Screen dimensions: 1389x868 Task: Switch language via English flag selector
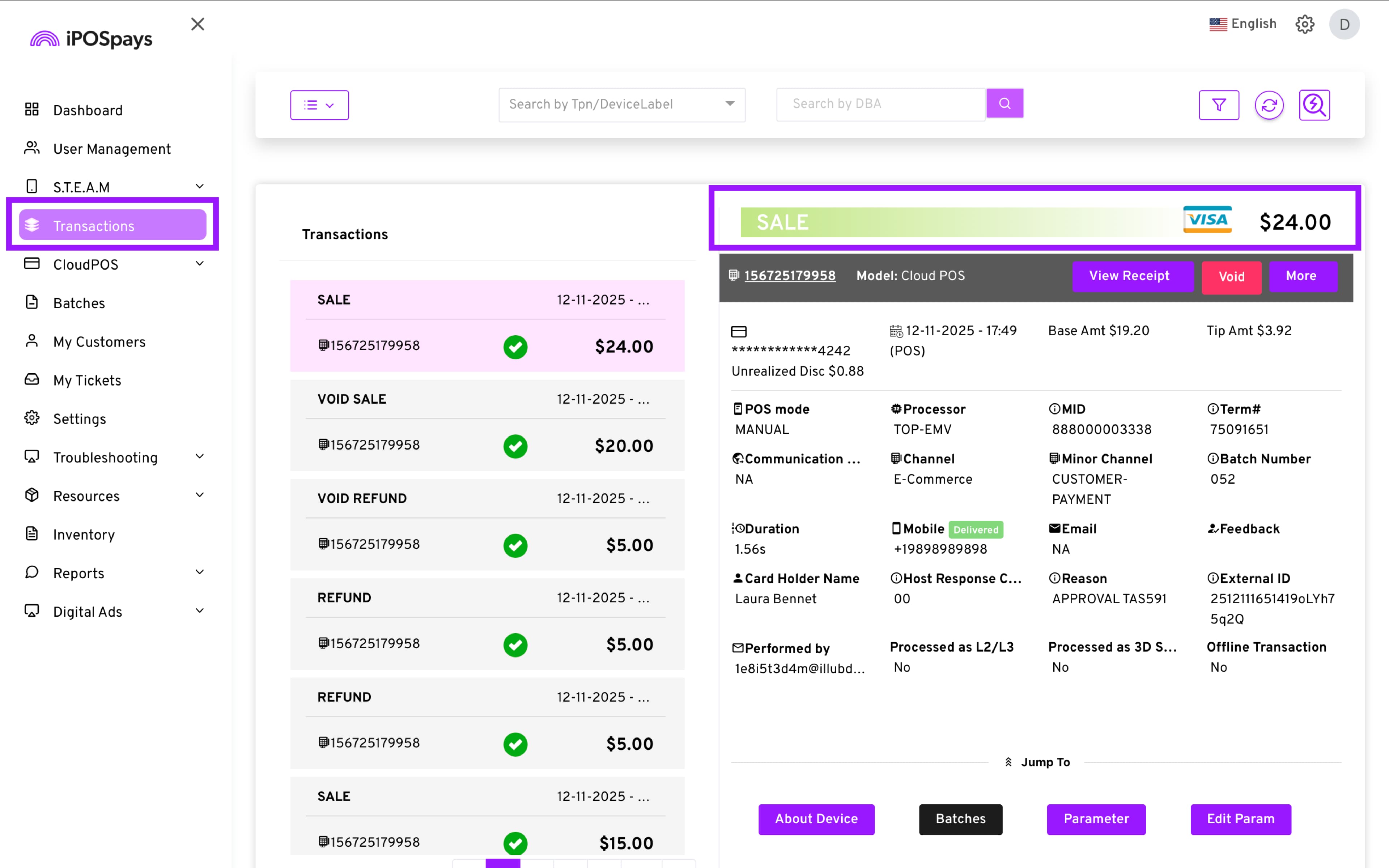point(1243,24)
